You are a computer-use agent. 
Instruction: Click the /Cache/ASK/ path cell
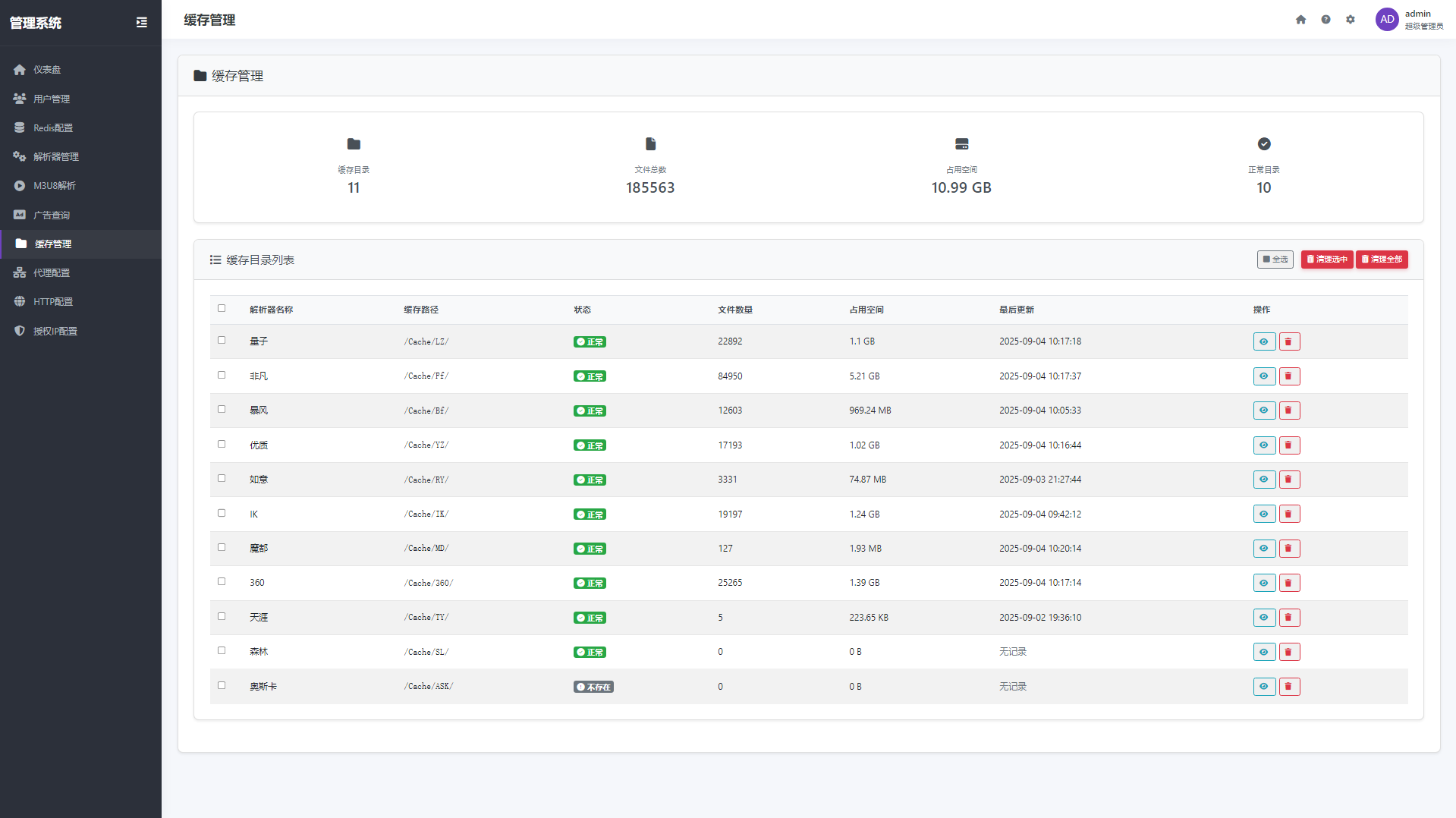click(429, 687)
